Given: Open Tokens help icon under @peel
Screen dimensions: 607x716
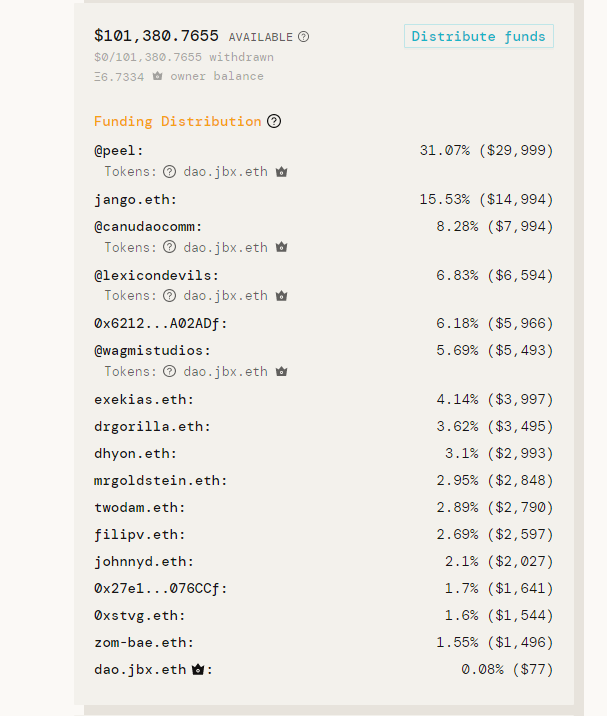Looking at the screenshot, I should click(x=169, y=172).
